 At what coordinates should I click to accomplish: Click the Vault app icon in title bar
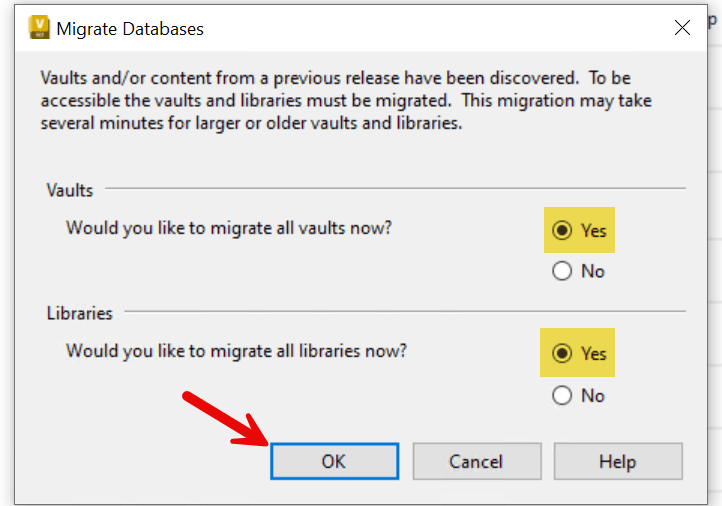[x=39, y=28]
